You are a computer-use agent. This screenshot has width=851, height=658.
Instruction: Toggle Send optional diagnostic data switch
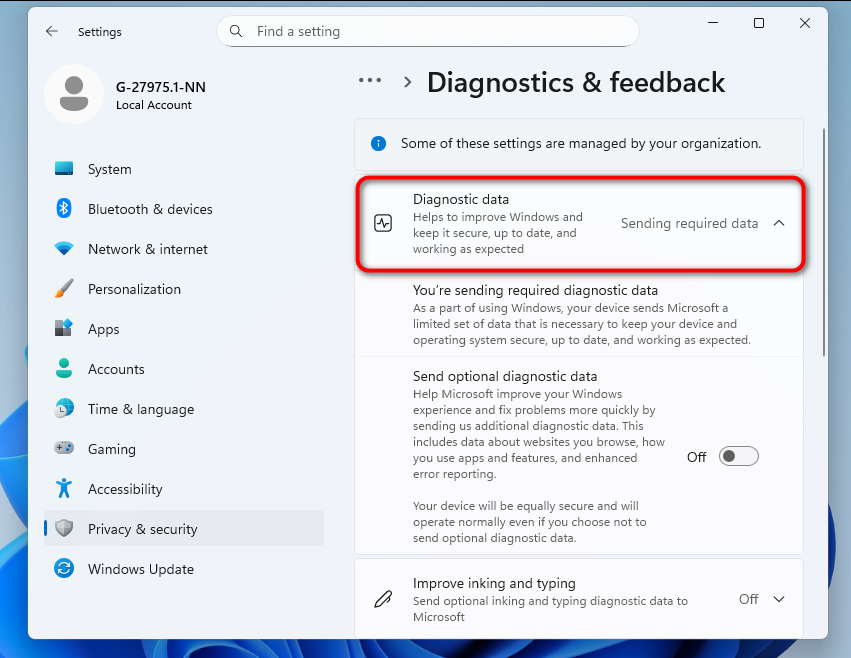(739, 457)
